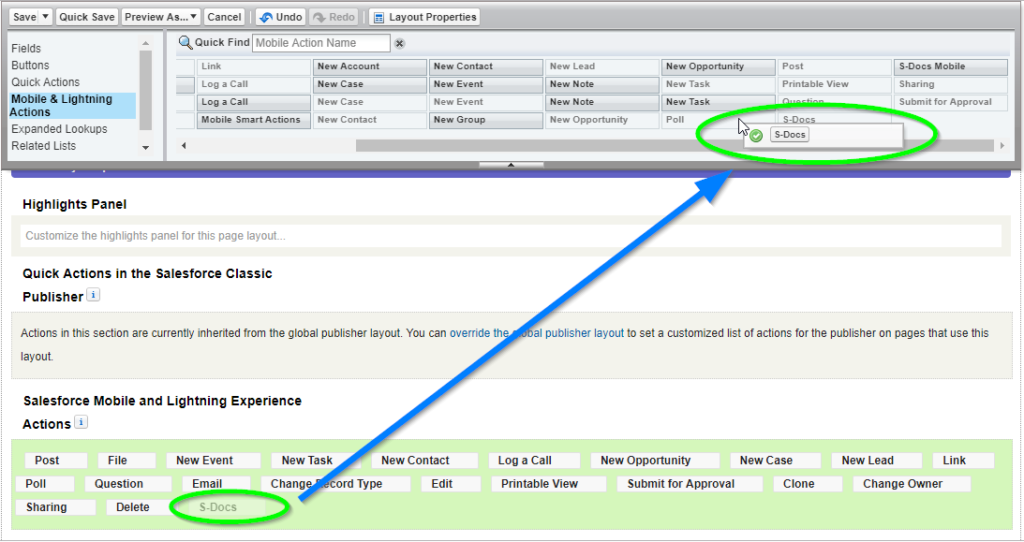Select New Lead in Lightning actions section

click(x=877, y=460)
